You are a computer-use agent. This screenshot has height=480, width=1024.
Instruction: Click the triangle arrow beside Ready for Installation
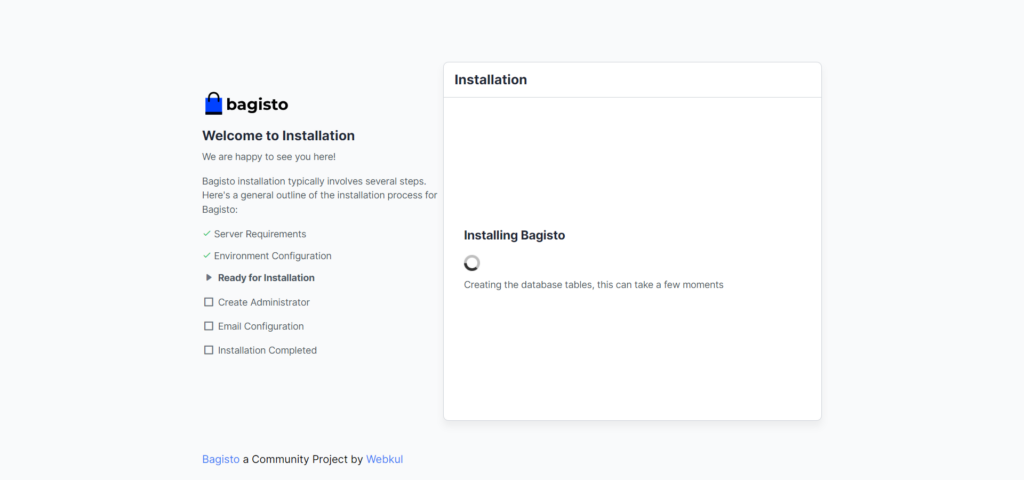click(x=209, y=278)
